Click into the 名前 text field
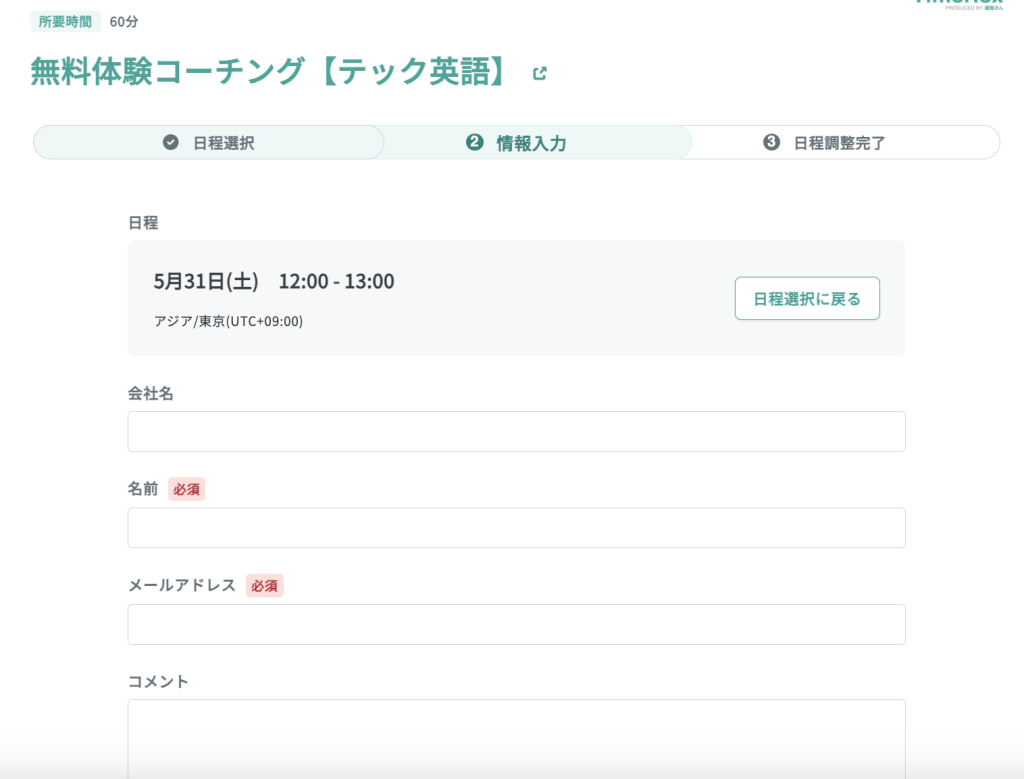The image size is (1024, 779). 516,528
